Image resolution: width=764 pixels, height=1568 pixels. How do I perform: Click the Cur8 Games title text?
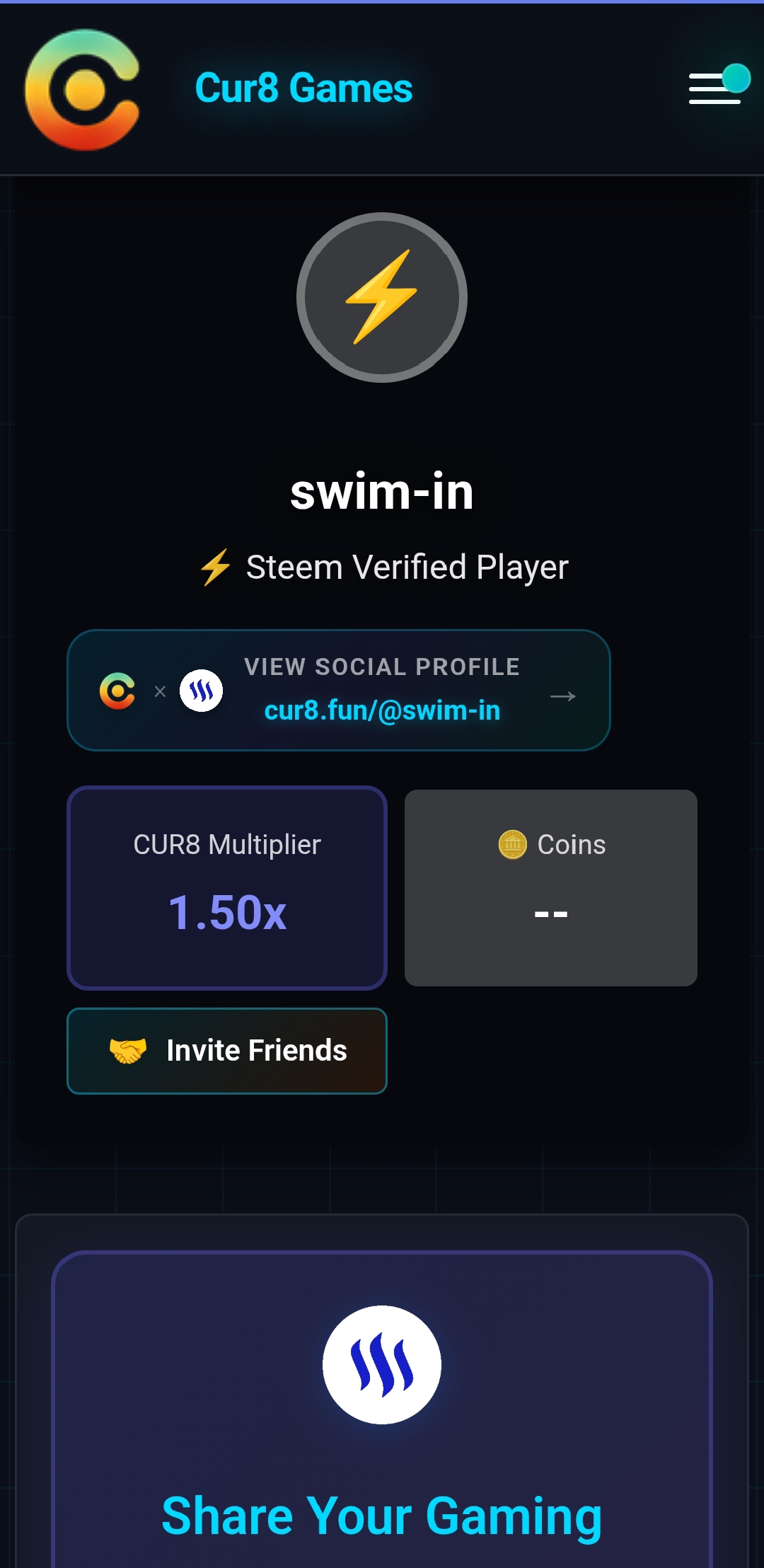click(x=303, y=88)
